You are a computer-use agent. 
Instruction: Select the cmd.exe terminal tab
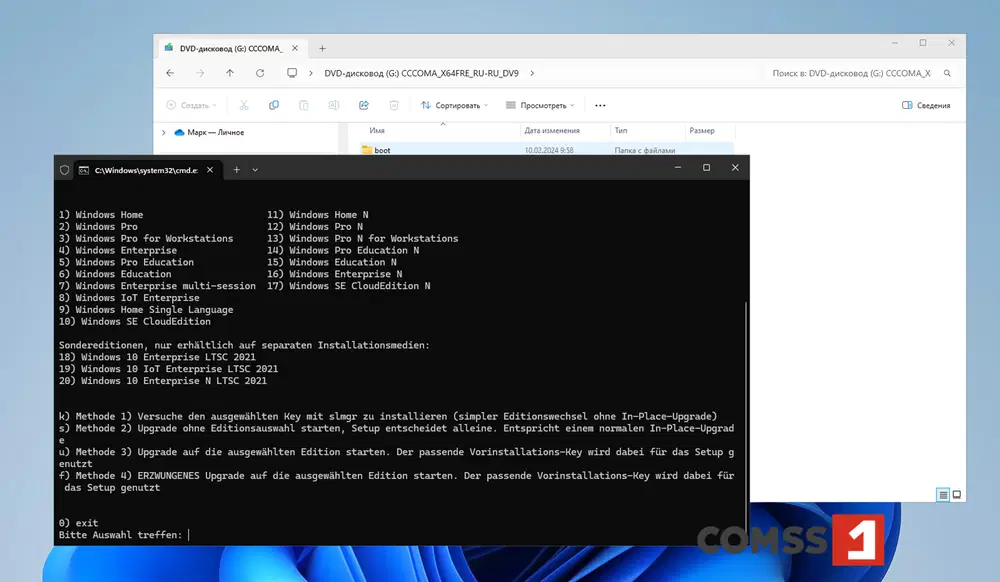147,170
